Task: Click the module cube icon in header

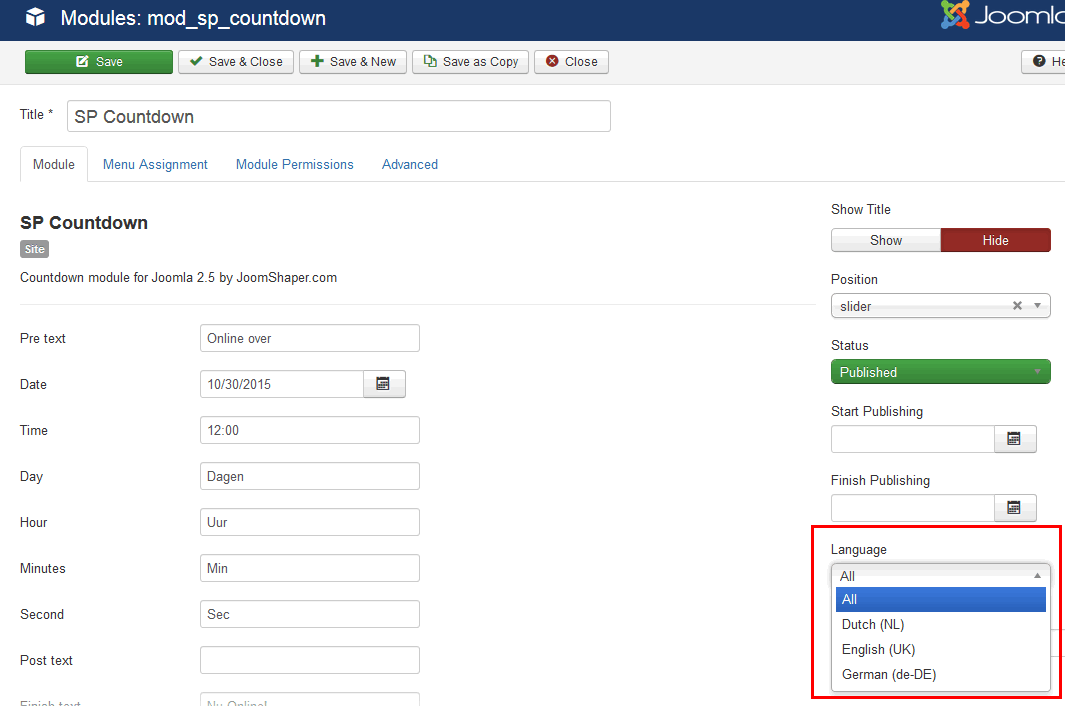Action: tap(36, 18)
